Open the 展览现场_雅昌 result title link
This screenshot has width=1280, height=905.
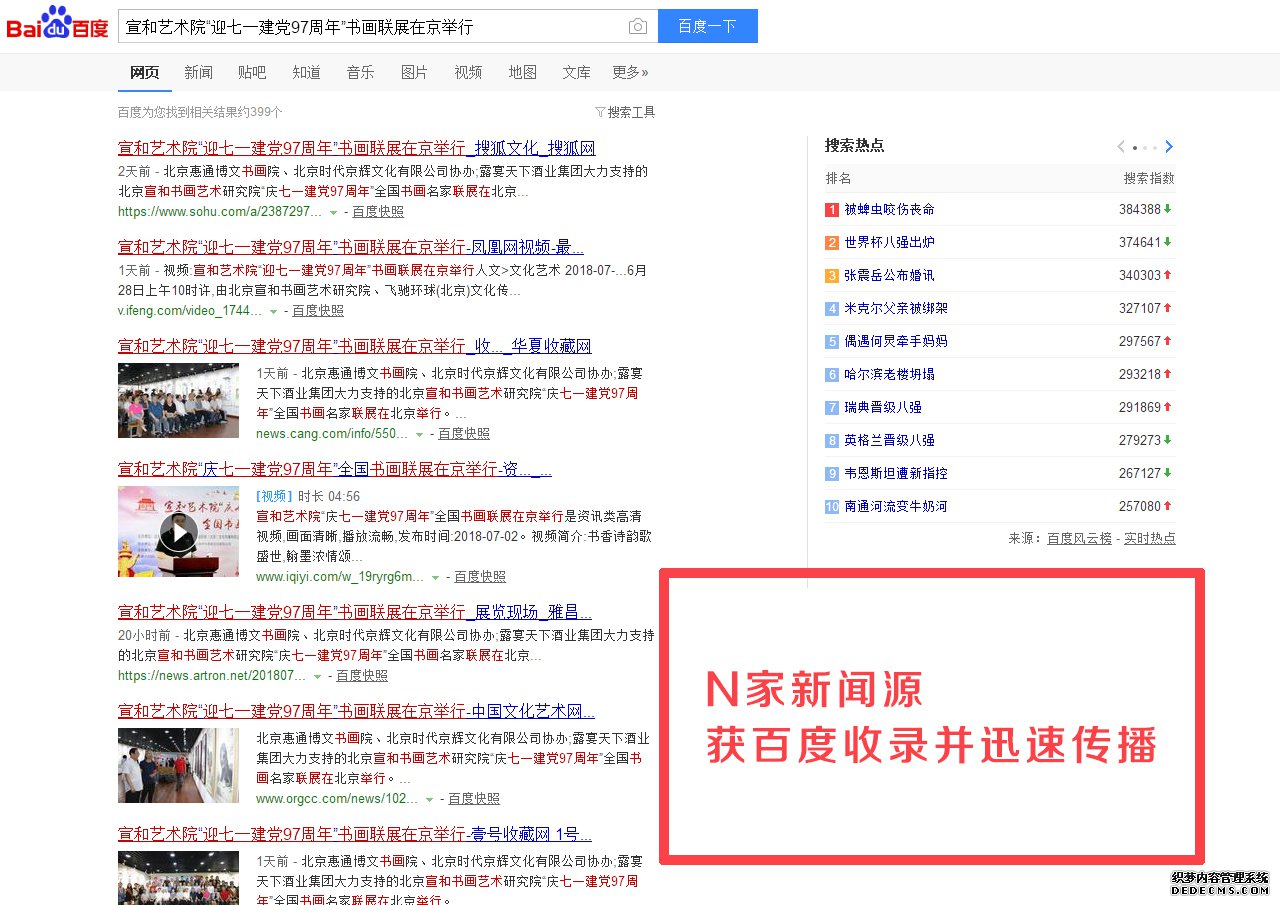click(354, 612)
